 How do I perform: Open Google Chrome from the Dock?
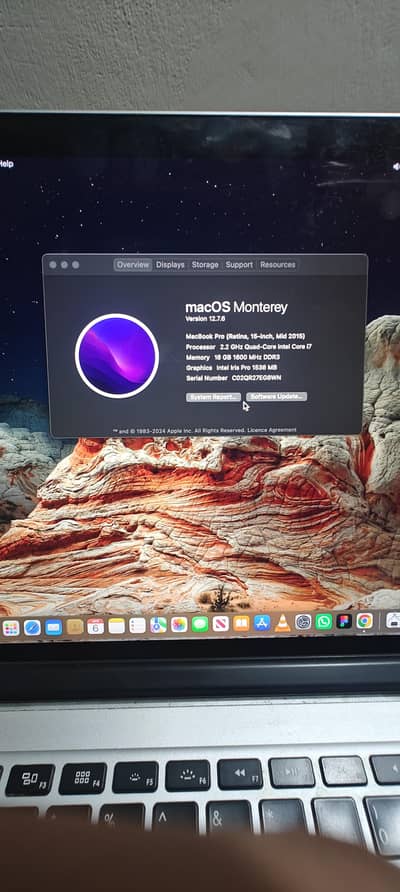365,620
